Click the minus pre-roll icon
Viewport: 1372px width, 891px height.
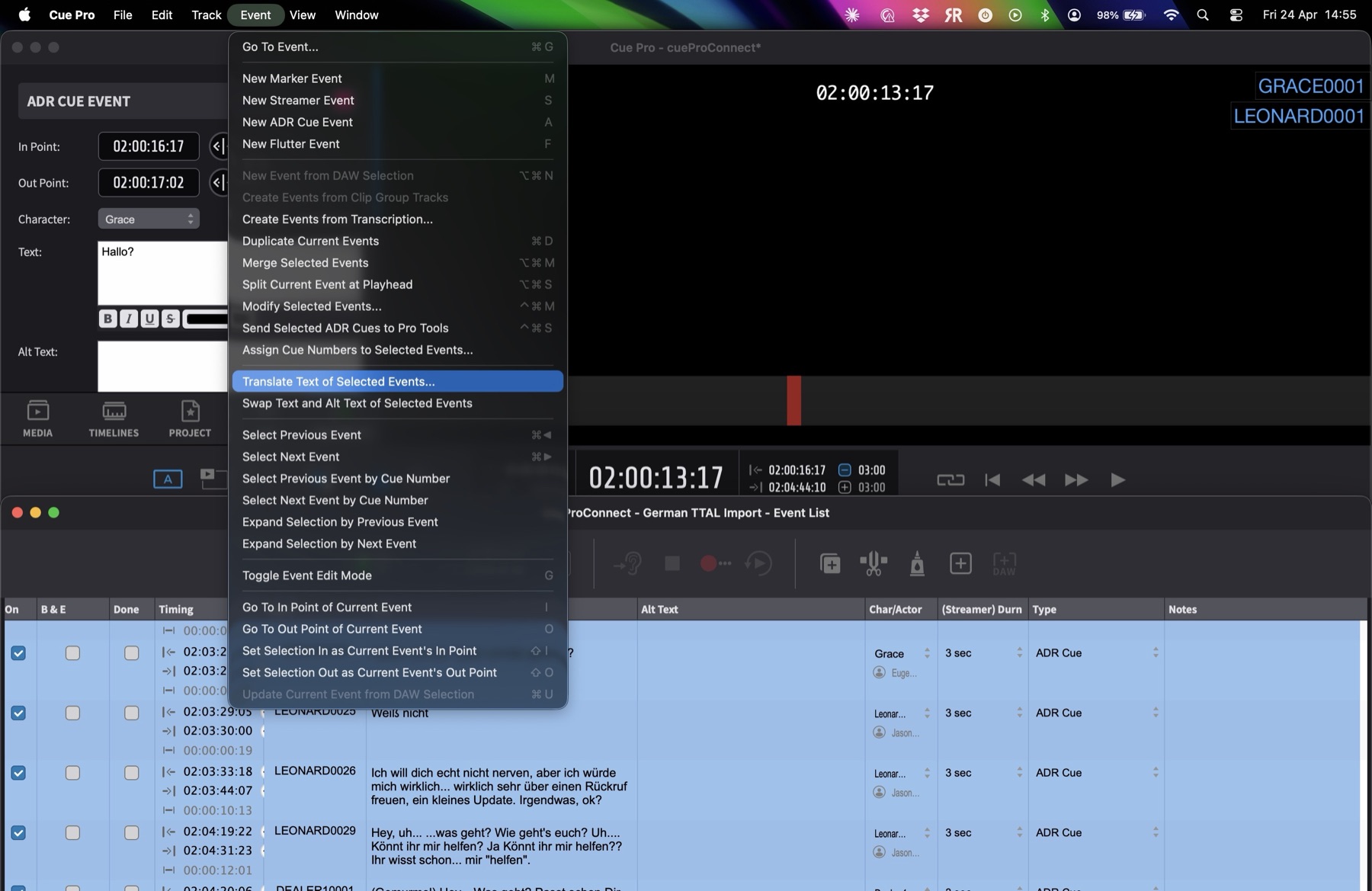tap(845, 470)
